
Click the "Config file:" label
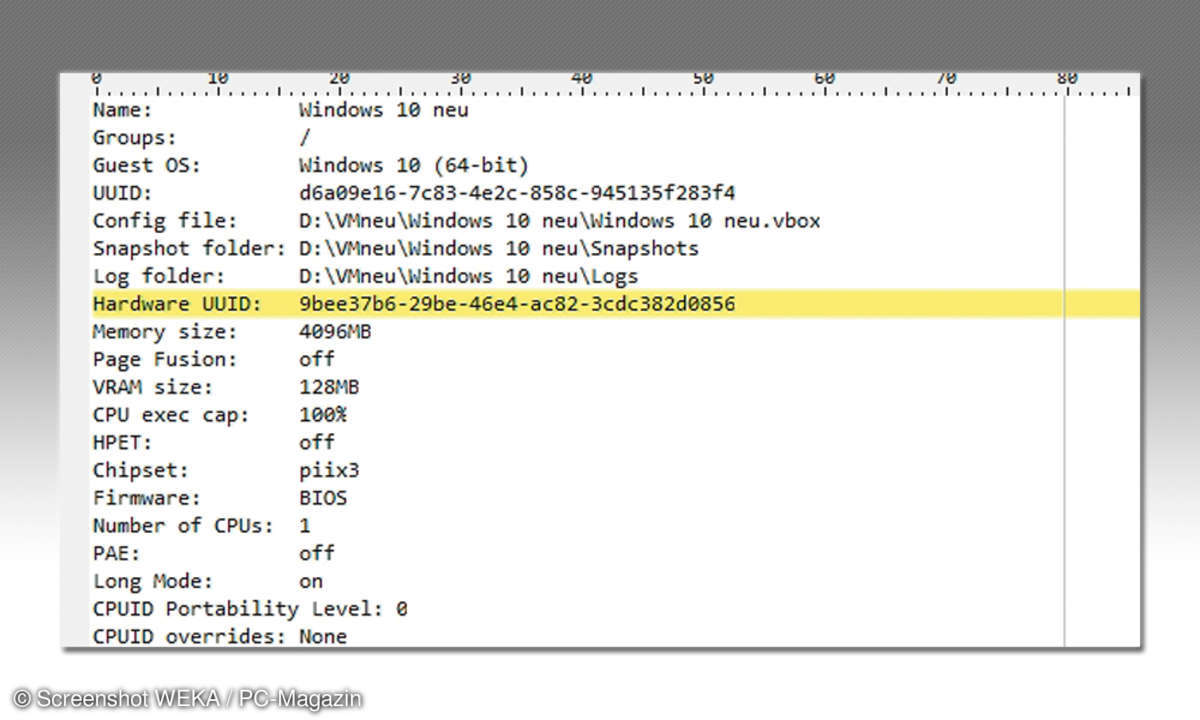(165, 221)
